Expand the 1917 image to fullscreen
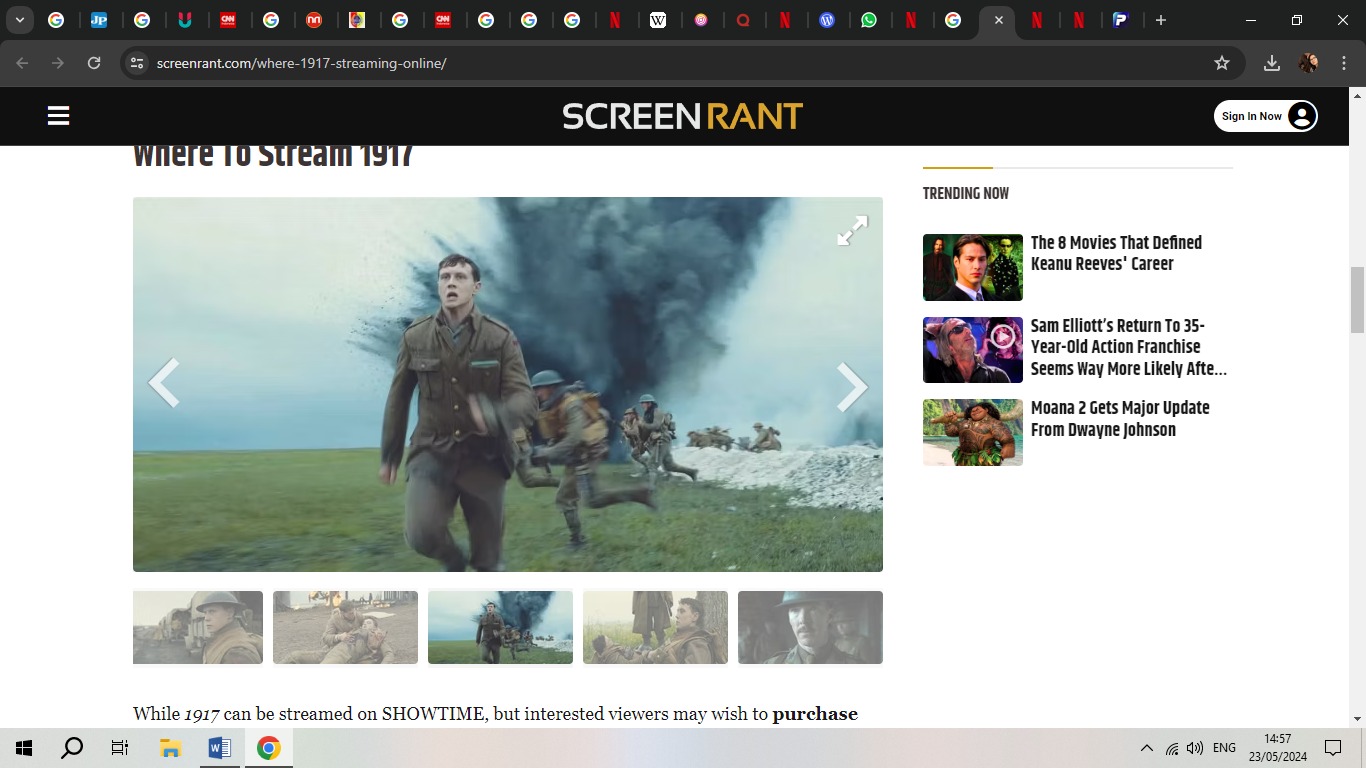Viewport: 1366px width, 768px height. point(852,231)
